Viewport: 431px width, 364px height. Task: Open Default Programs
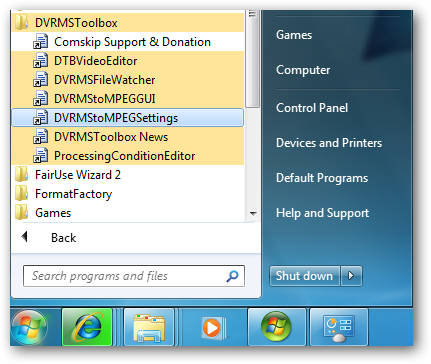coord(322,178)
